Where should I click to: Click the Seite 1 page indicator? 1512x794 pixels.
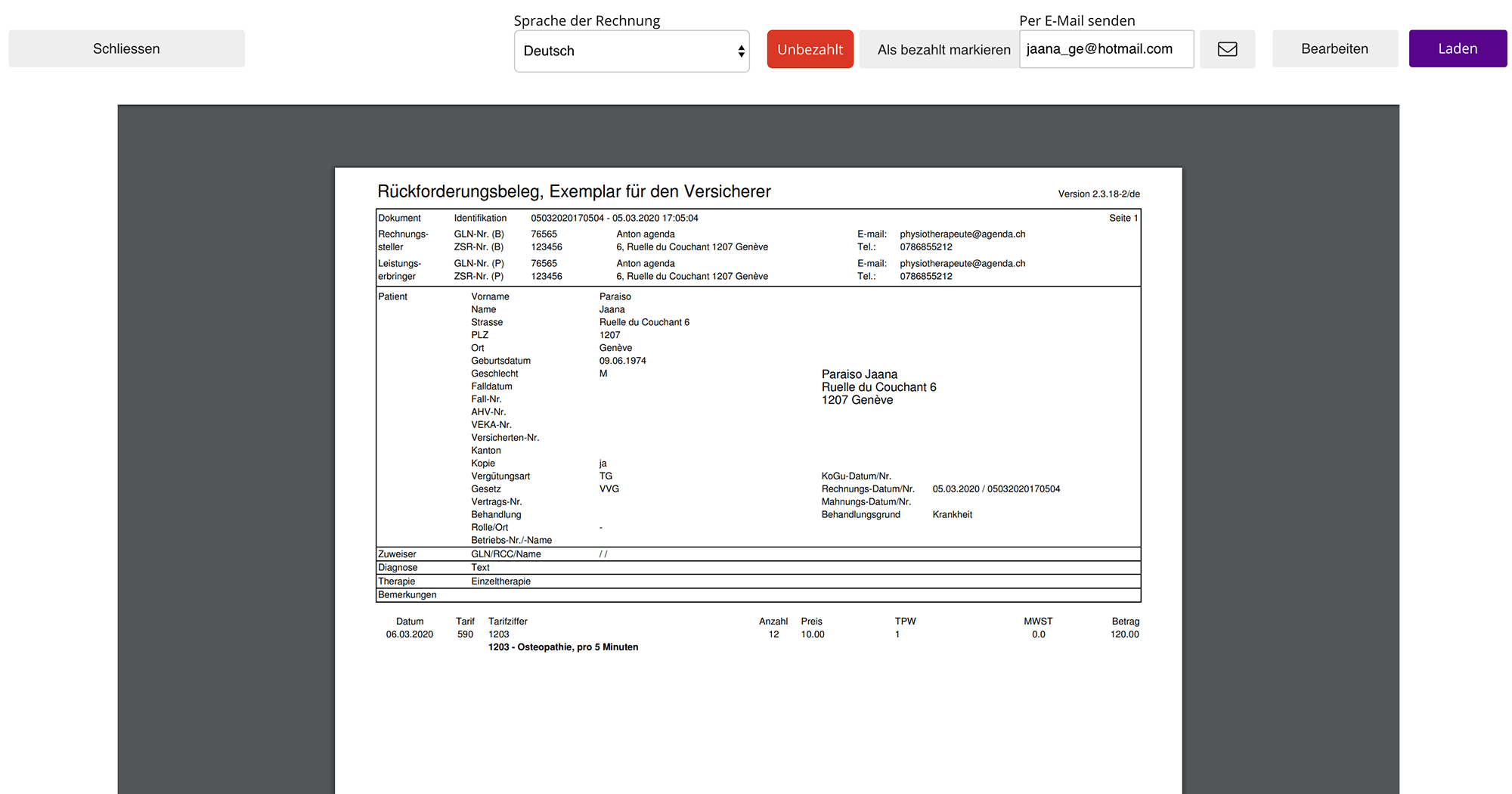click(1123, 219)
